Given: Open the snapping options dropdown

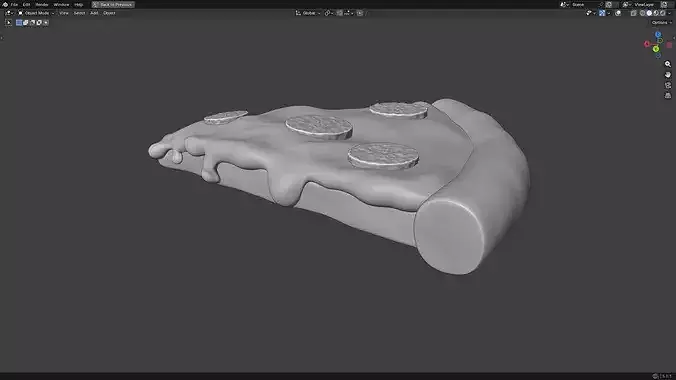Looking at the screenshot, I should pyautogui.click(x=348, y=13).
